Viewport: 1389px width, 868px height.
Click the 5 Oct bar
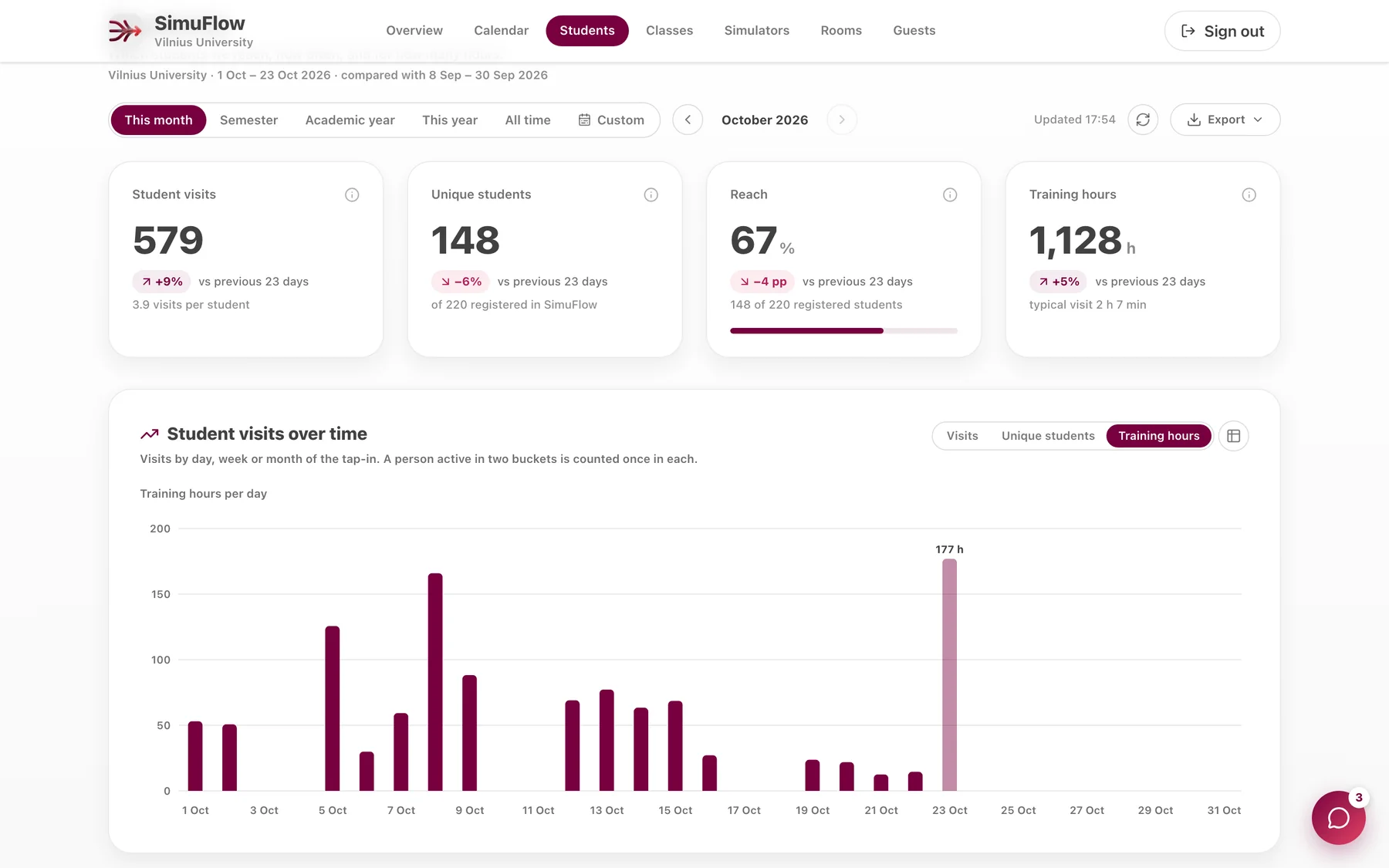tap(333, 708)
